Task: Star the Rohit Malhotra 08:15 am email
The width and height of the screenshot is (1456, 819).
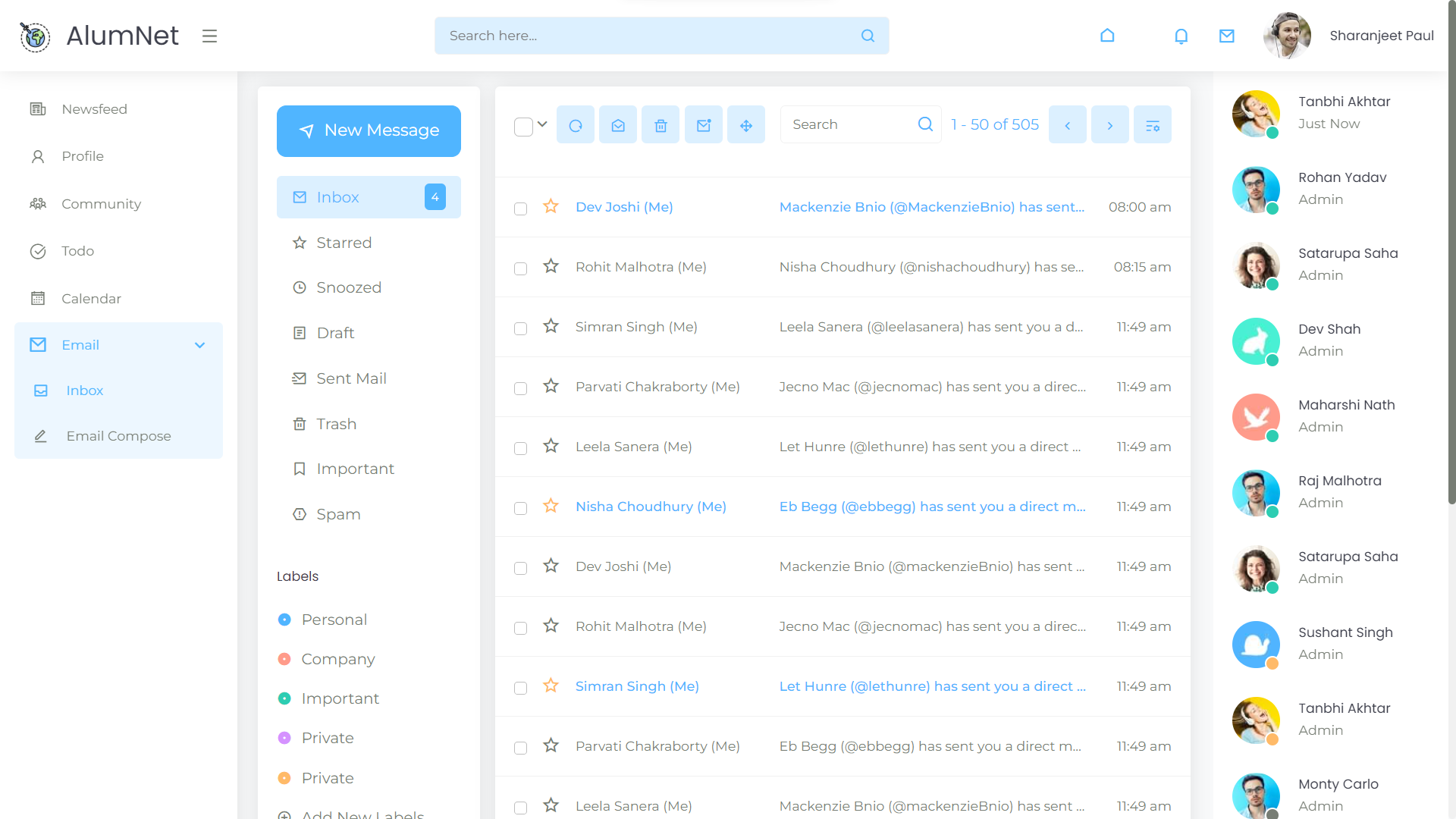Action: (x=551, y=266)
